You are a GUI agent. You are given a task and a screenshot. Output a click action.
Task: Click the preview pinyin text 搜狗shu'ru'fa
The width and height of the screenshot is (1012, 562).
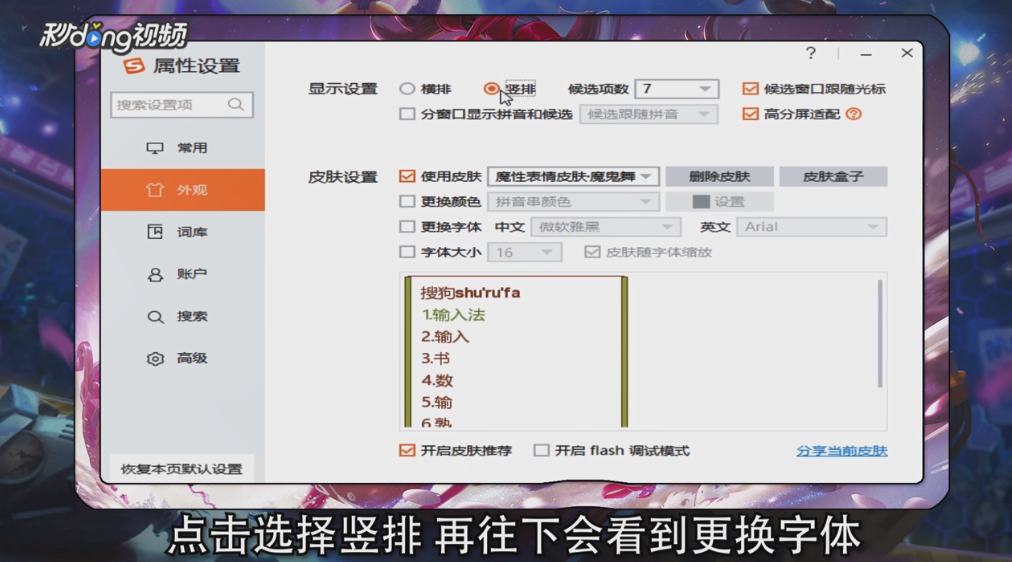click(x=470, y=293)
